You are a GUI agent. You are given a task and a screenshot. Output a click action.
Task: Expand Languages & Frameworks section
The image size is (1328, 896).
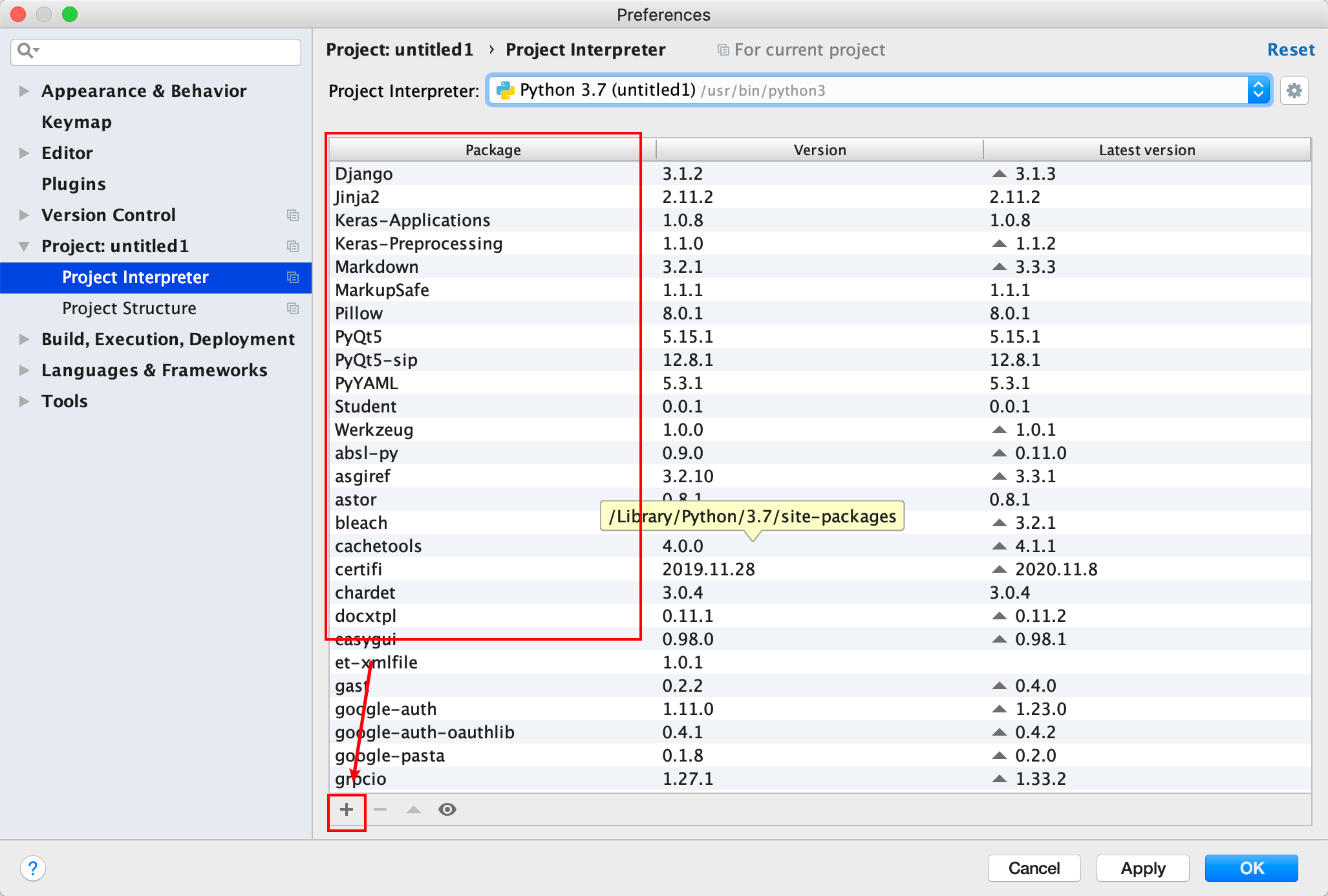tap(24, 370)
